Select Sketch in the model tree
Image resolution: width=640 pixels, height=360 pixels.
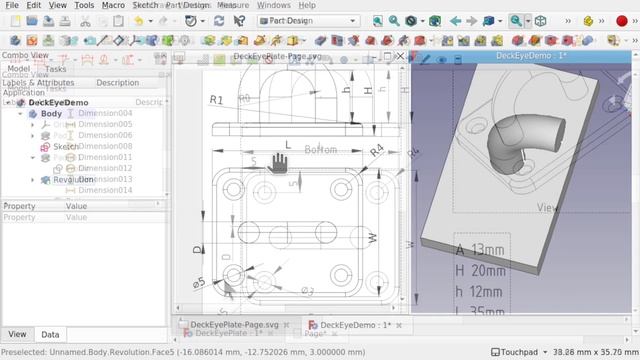[65, 146]
